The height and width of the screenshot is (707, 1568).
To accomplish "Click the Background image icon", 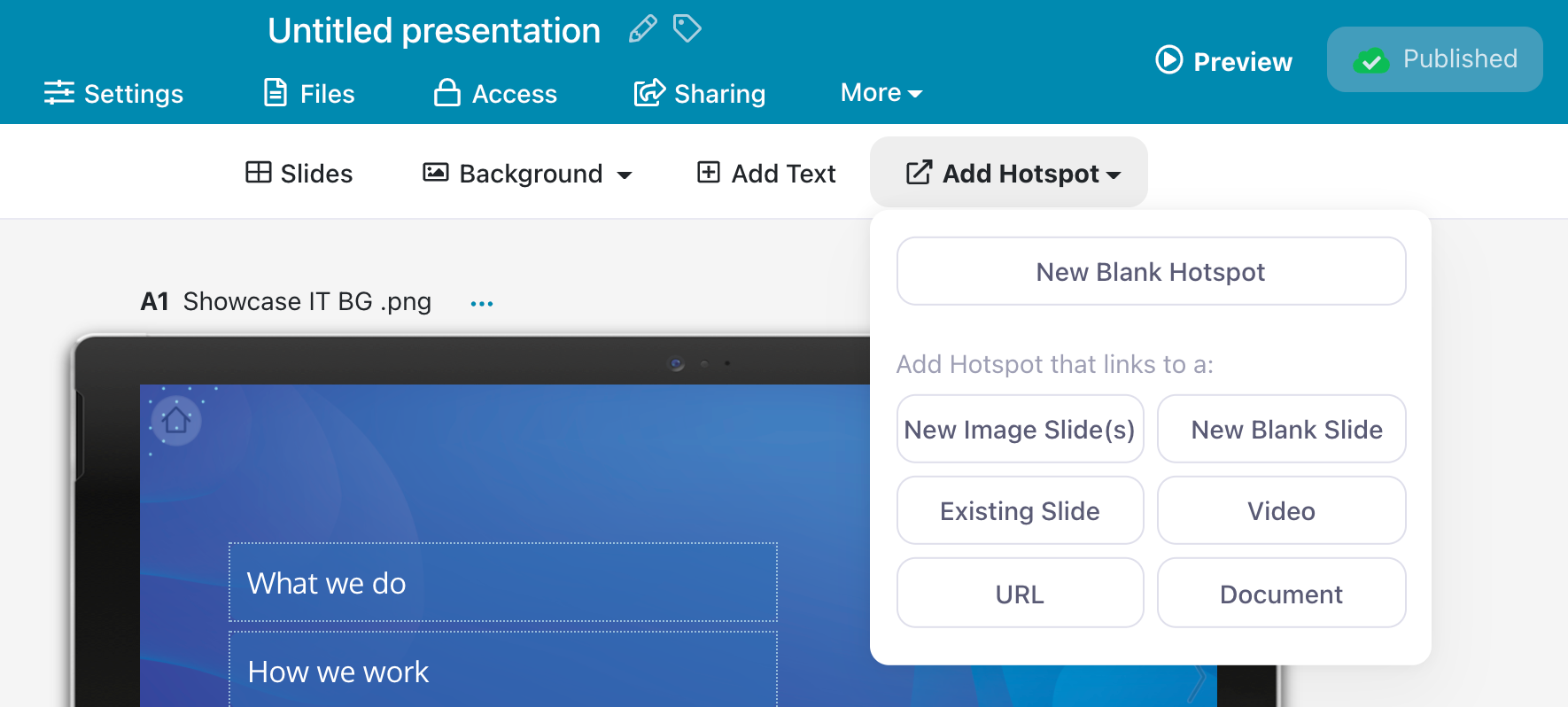I will click(x=436, y=172).
